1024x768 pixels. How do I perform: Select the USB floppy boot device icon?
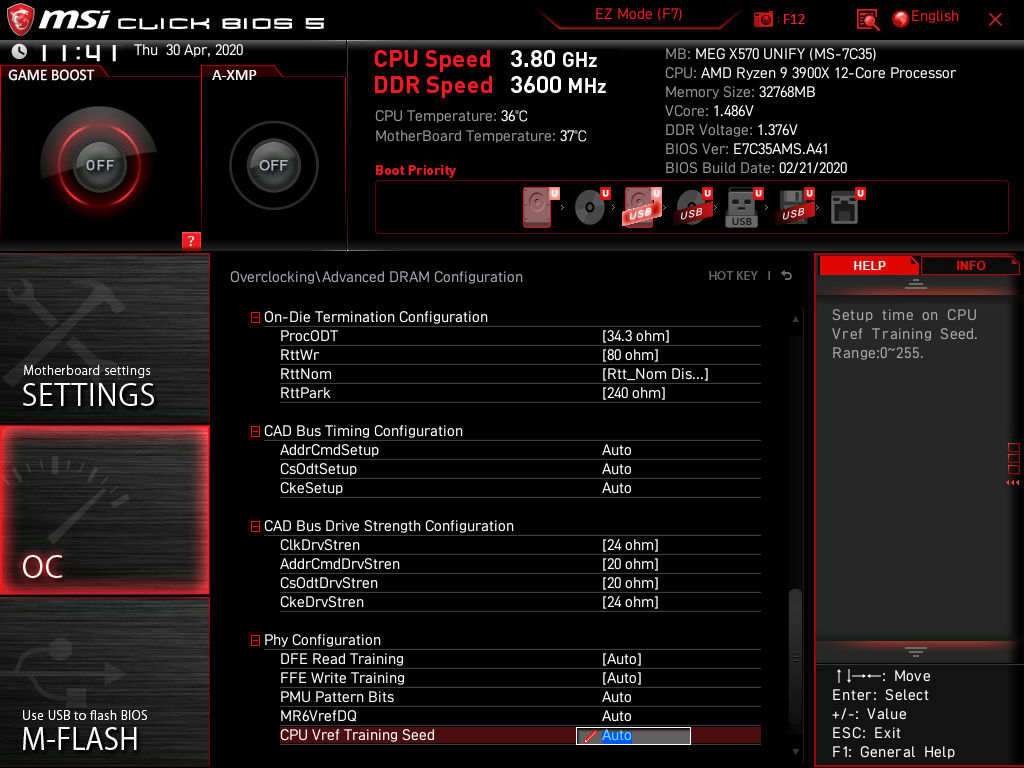(795, 207)
